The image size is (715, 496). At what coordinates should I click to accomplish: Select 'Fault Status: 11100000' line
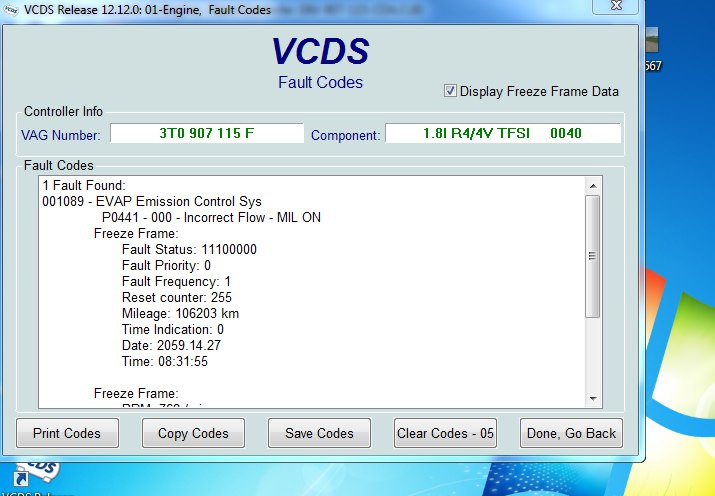(189, 249)
